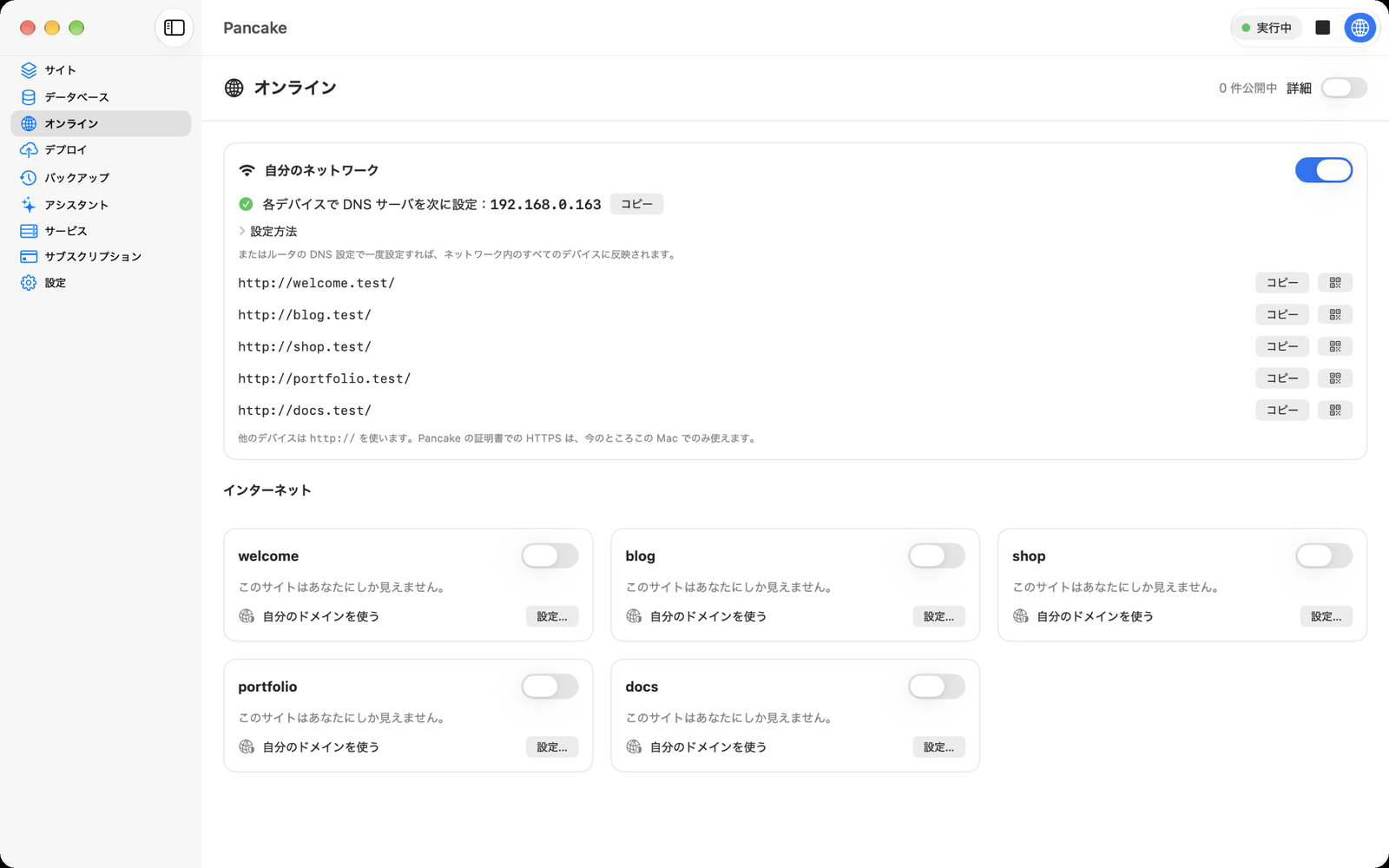Open 設定... for docs domain
The height and width of the screenshot is (868, 1389).
939,746
